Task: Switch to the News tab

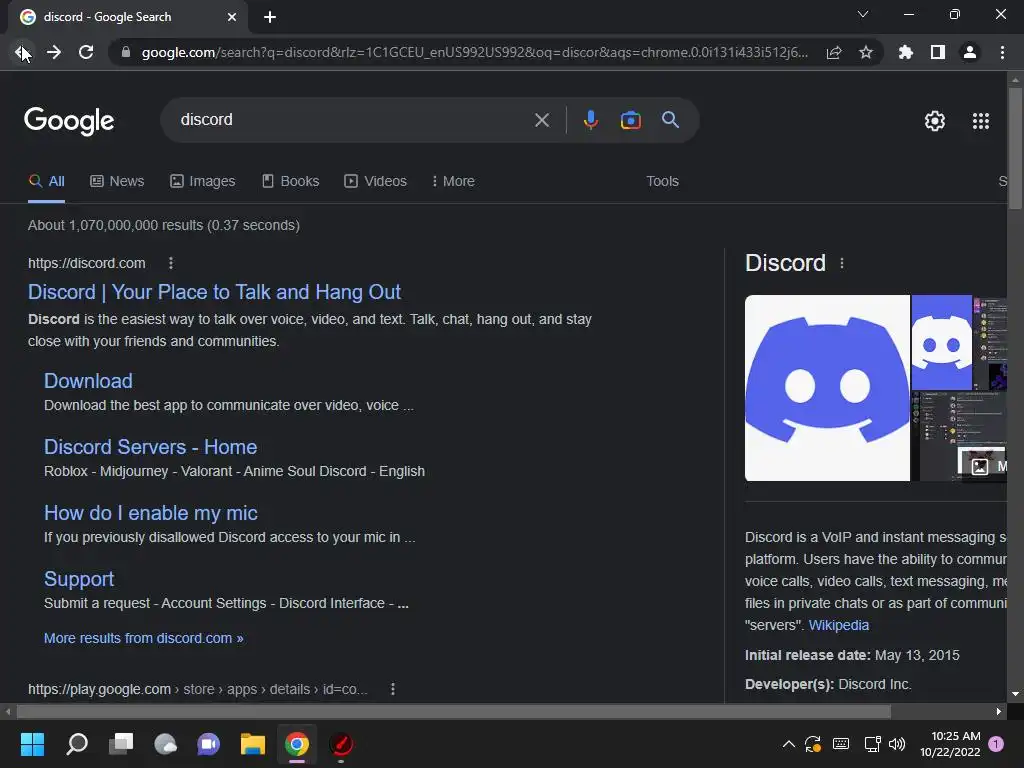Action: [x=117, y=182]
